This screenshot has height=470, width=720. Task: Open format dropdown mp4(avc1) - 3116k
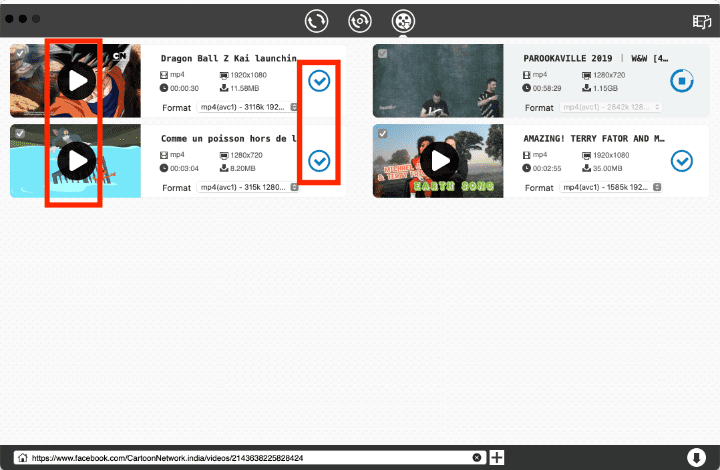248,107
